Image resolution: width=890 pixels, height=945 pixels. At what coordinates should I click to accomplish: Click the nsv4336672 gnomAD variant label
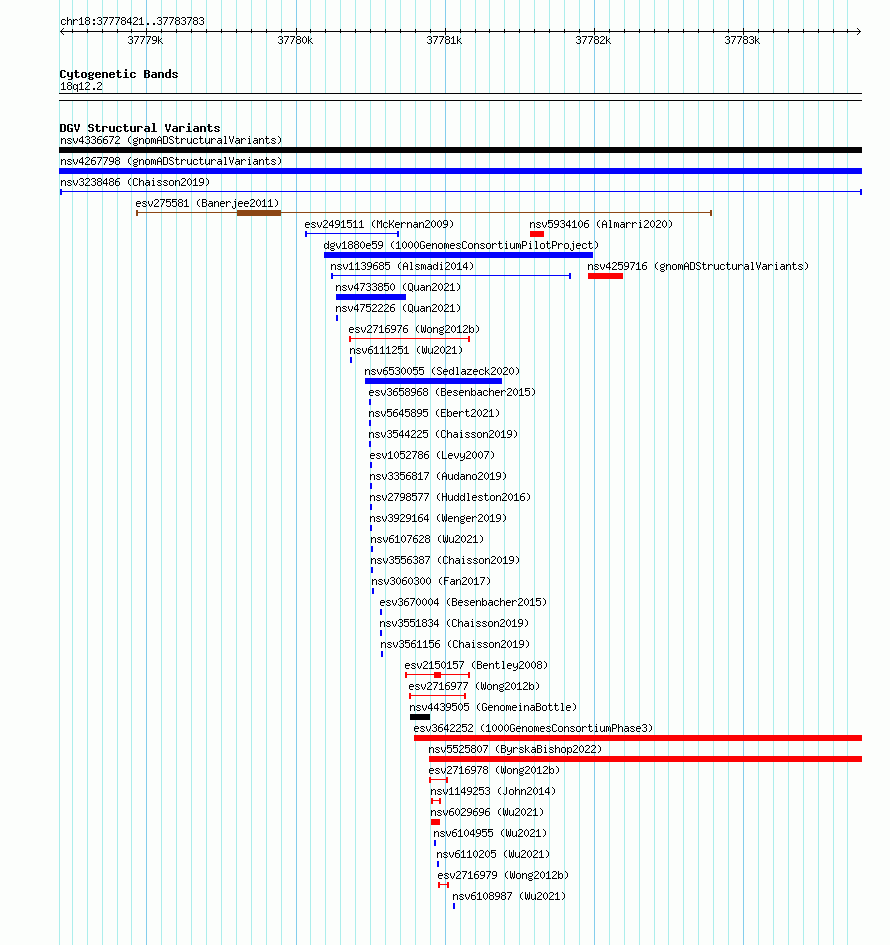click(171, 140)
